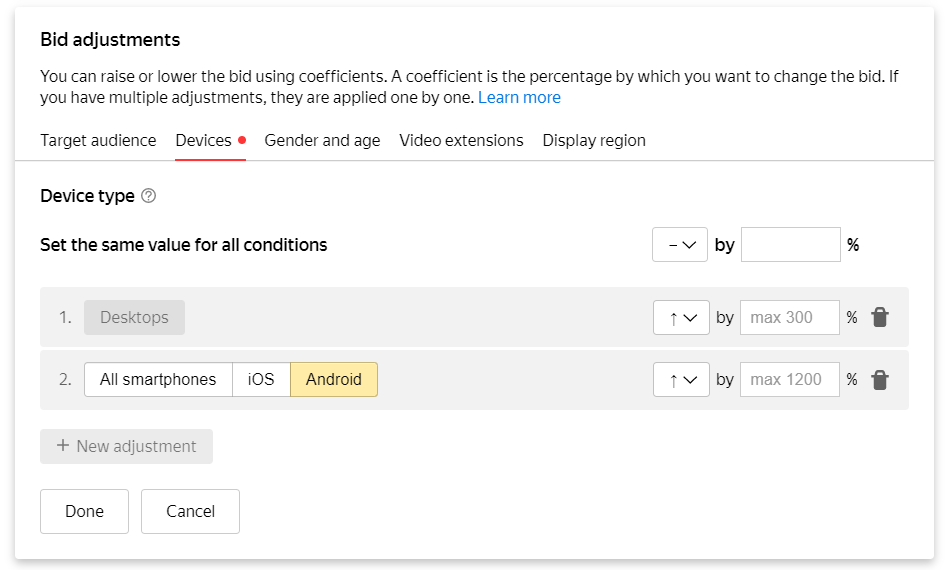Image resolution: width=948 pixels, height=570 pixels.
Task: Toggle the Android device option
Action: click(x=334, y=380)
